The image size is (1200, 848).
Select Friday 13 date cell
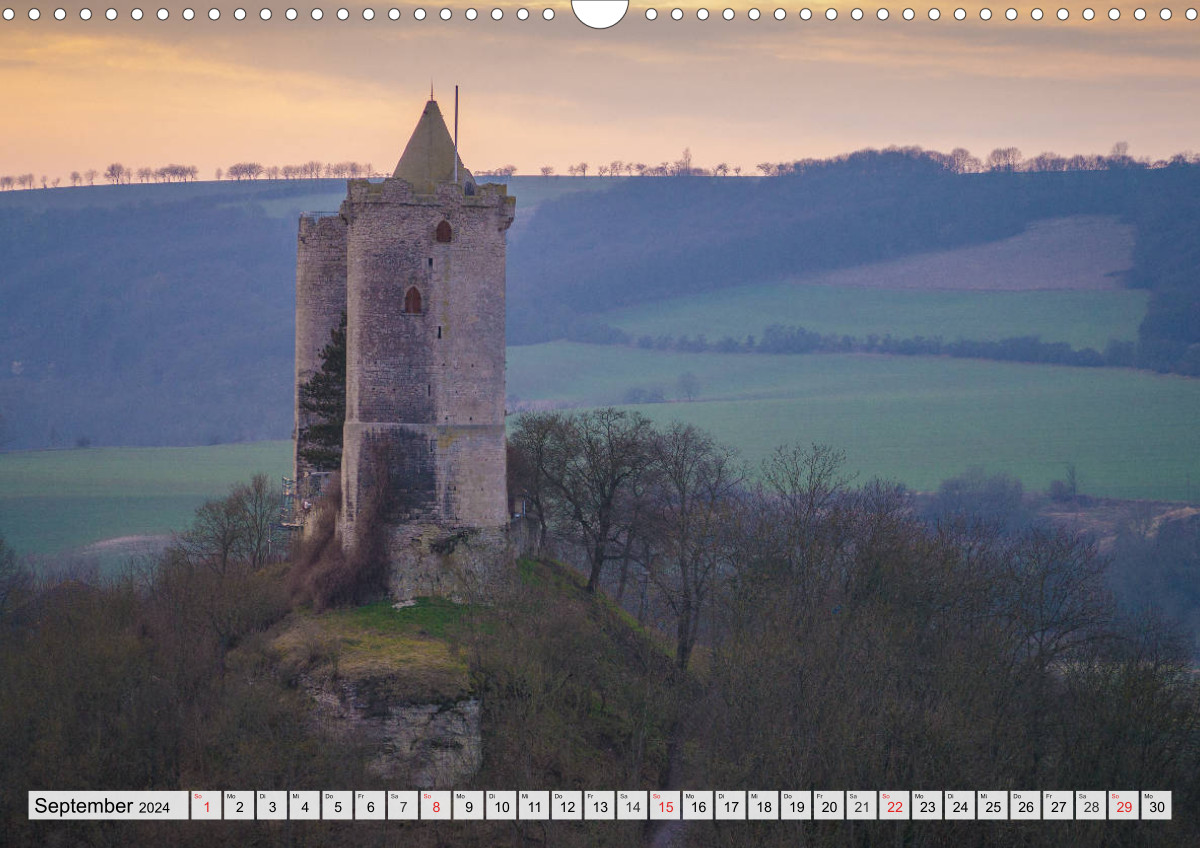coord(599,806)
